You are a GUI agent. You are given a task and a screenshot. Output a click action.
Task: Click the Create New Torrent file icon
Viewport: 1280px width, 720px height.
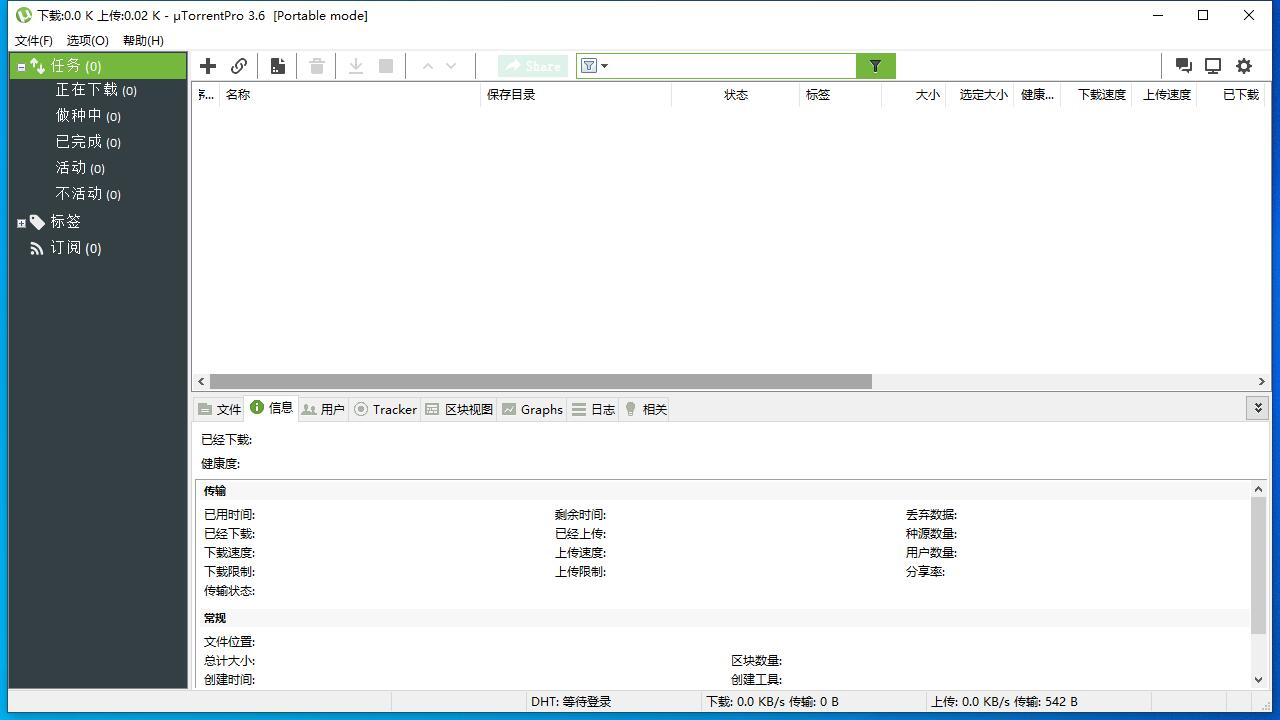278,66
